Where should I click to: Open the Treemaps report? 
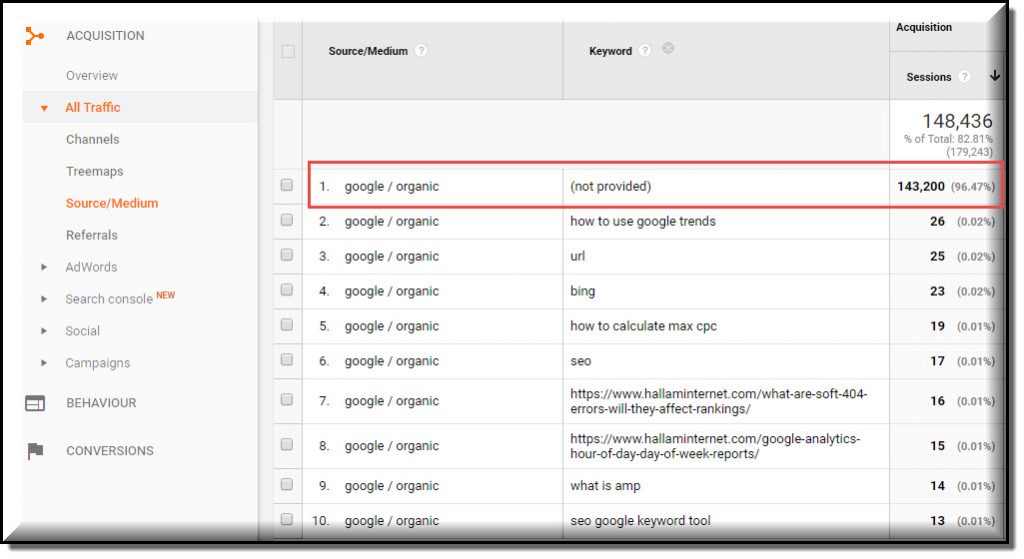click(x=95, y=172)
